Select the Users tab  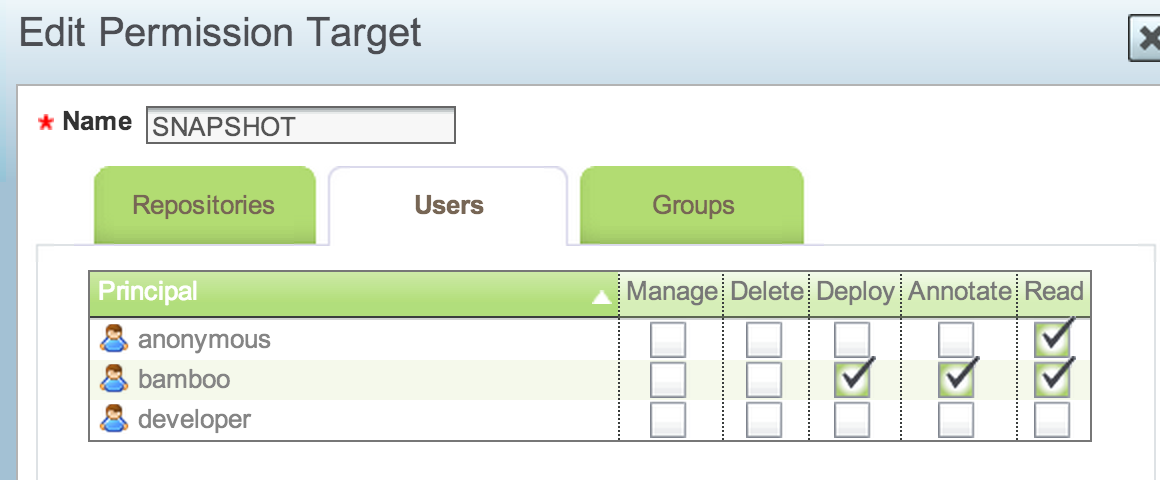(x=449, y=206)
